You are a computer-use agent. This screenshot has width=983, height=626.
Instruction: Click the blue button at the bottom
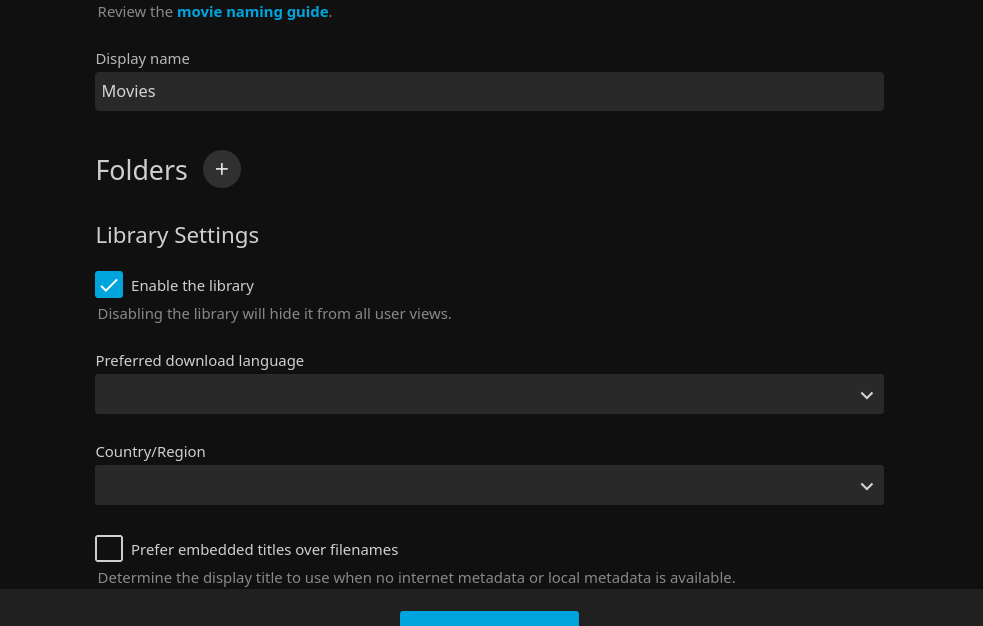click(489, 618)
